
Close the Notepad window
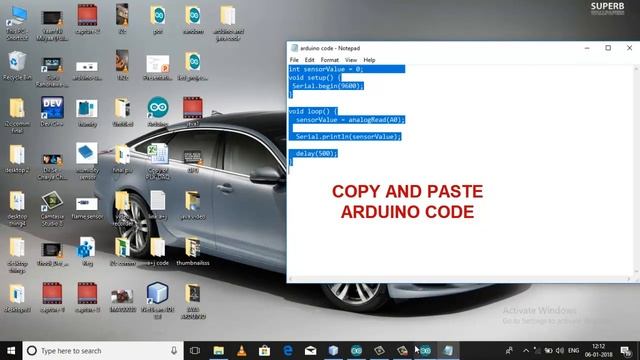pyautogui.click(x=629, y=48)
